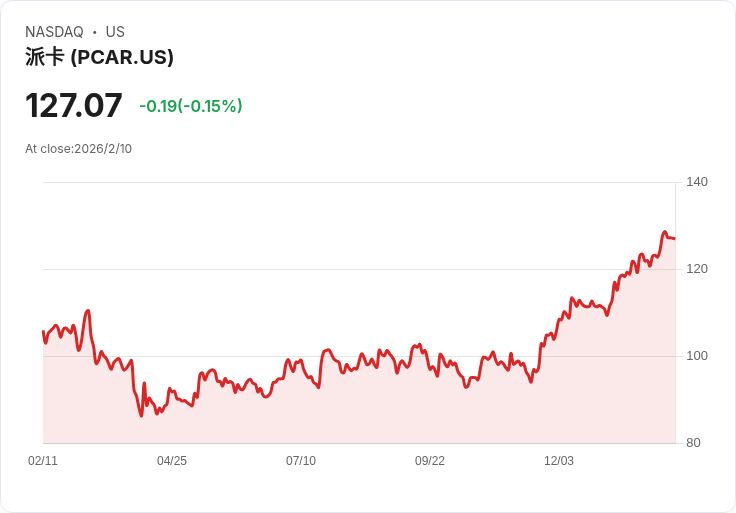Click the highest peak of the price line

point(664,232)
